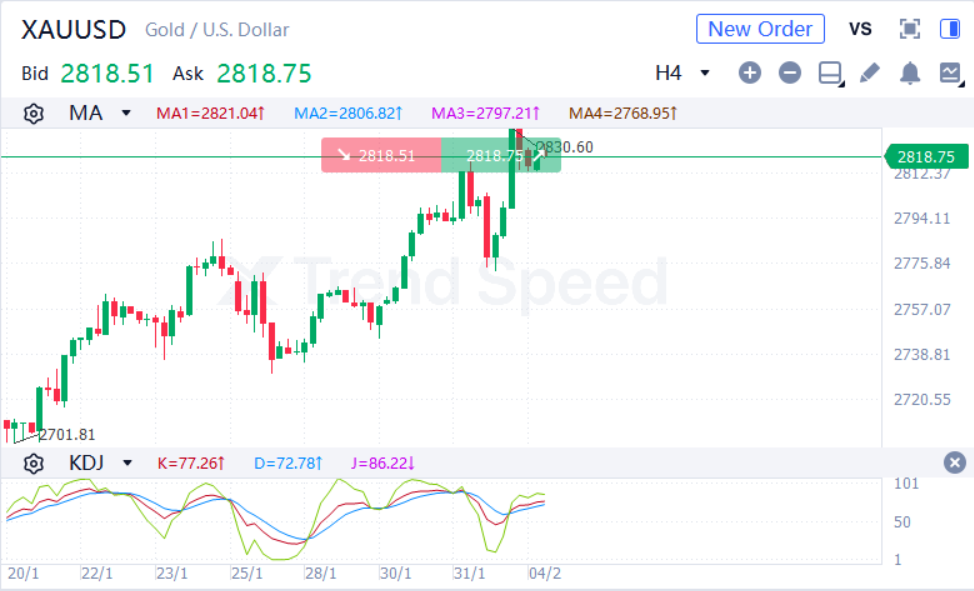Open the VS symbol comparison
Image resolution: width=974 pixels, height=591 pixels.
coord(860,29)
